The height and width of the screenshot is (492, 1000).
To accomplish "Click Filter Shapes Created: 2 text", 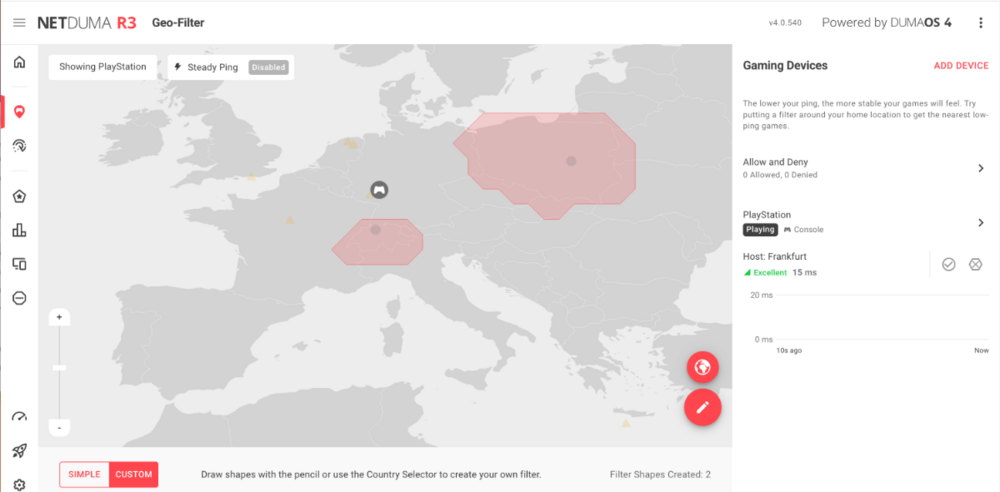I will pos(660,474).
